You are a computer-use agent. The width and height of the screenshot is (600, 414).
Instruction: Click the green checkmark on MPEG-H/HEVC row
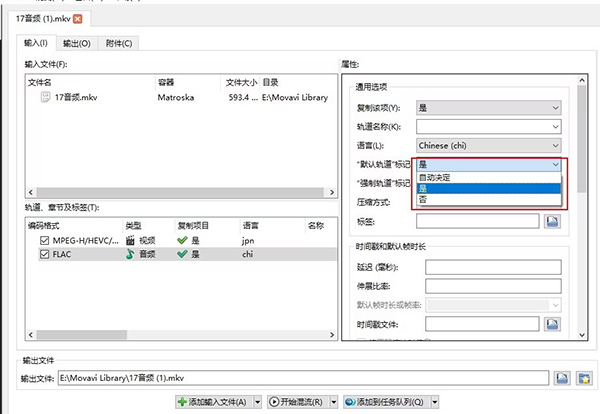click(182, 241)
